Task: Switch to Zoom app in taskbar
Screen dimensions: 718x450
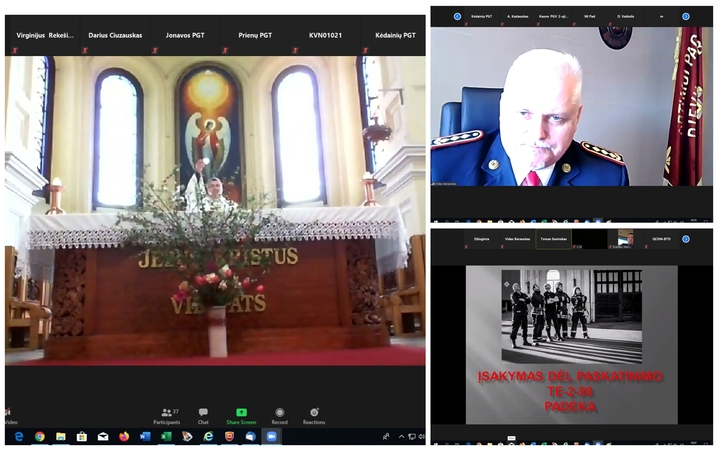Action: 271,437
